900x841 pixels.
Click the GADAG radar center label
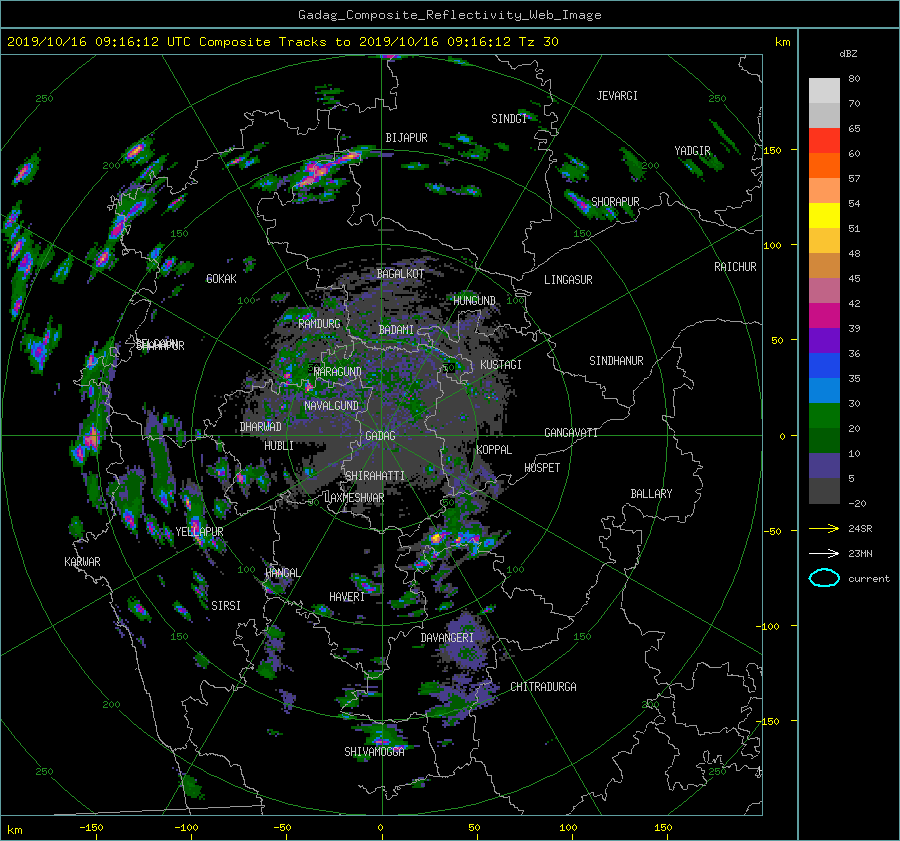pos(381,436)
